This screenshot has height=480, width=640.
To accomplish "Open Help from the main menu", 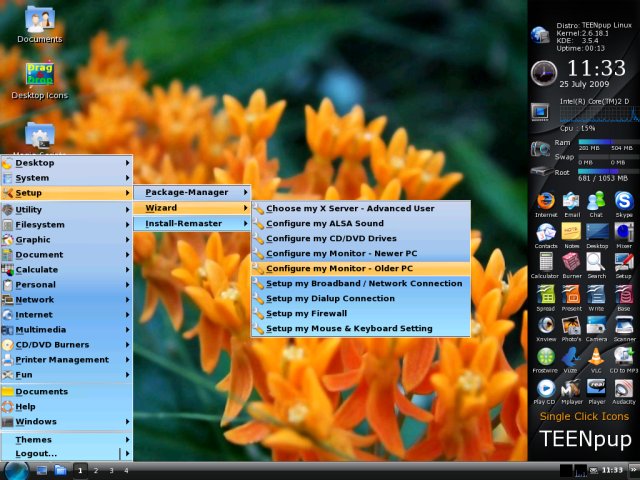I will coord(67,407).
